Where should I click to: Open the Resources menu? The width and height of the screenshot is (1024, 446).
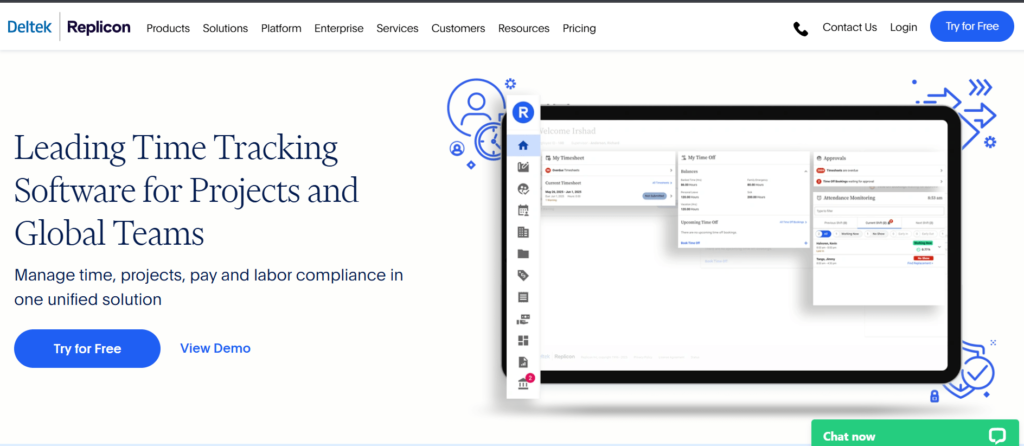[x=524, y=28]
